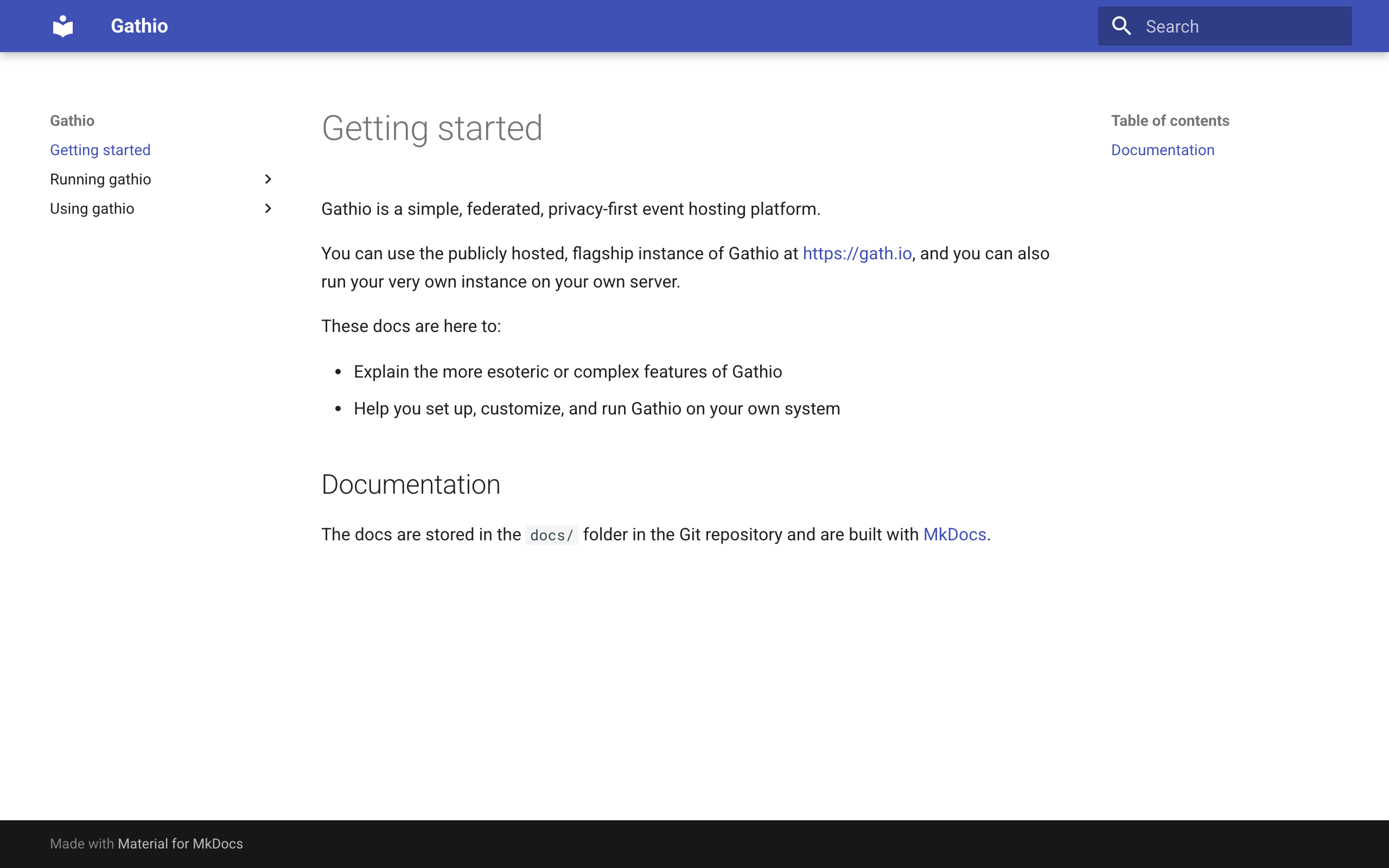
Task: Open the MkDocs link in paragraph
Action: coord(954,534)
